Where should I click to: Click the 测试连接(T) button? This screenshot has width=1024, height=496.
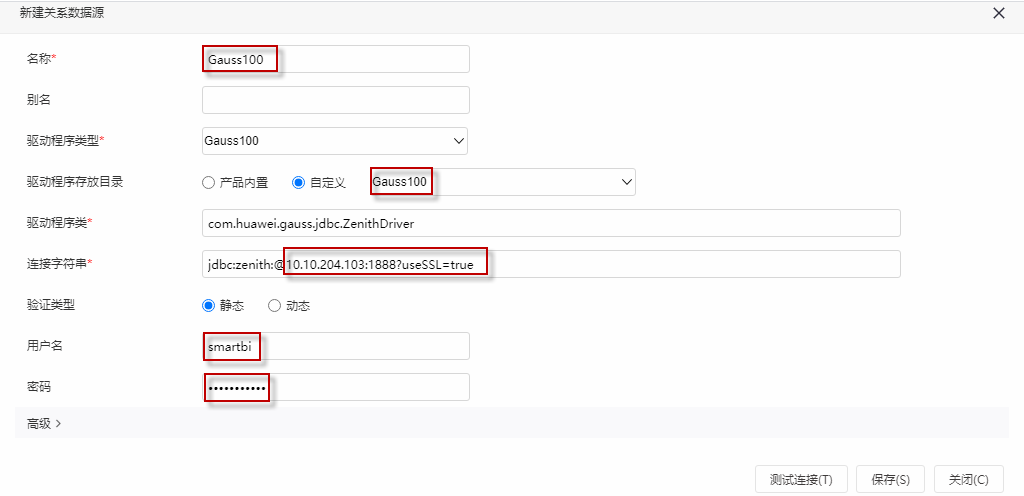click(801, 480)
